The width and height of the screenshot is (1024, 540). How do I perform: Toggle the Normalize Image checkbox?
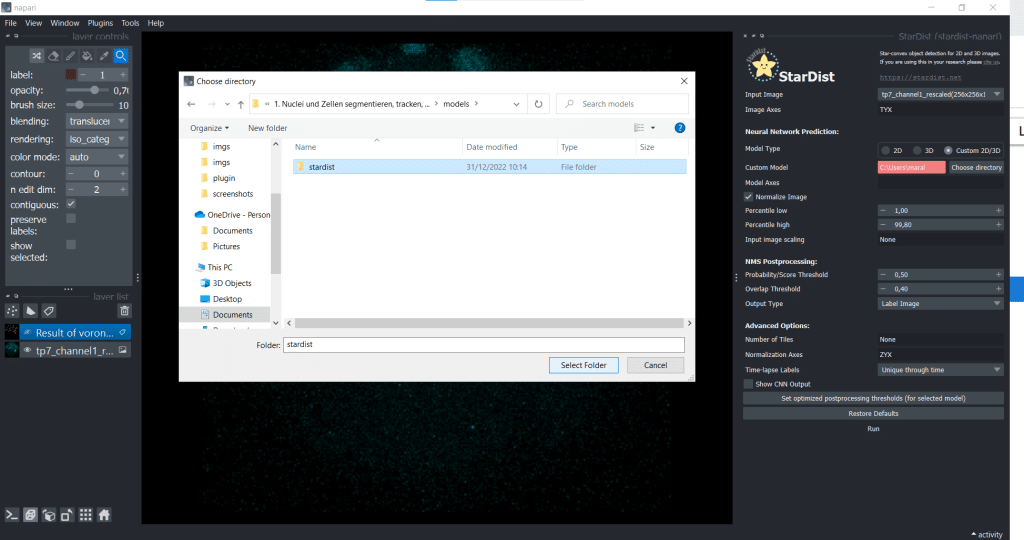(749, 197)
